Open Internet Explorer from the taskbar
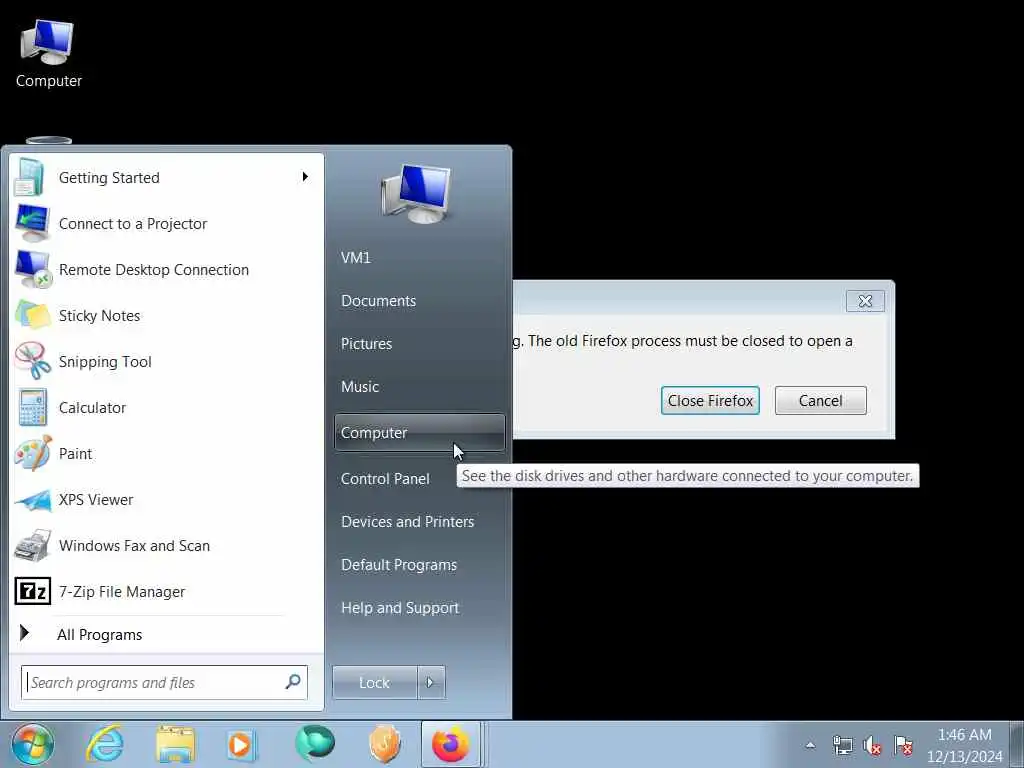 coord(105,744)
